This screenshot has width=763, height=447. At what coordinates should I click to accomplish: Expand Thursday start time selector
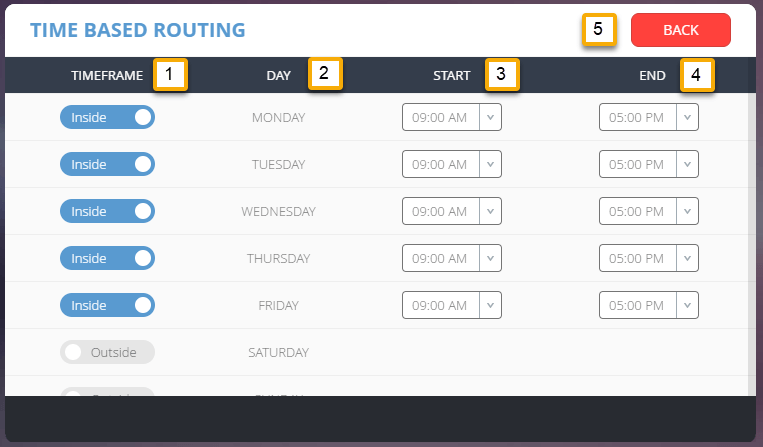(490, 258)
